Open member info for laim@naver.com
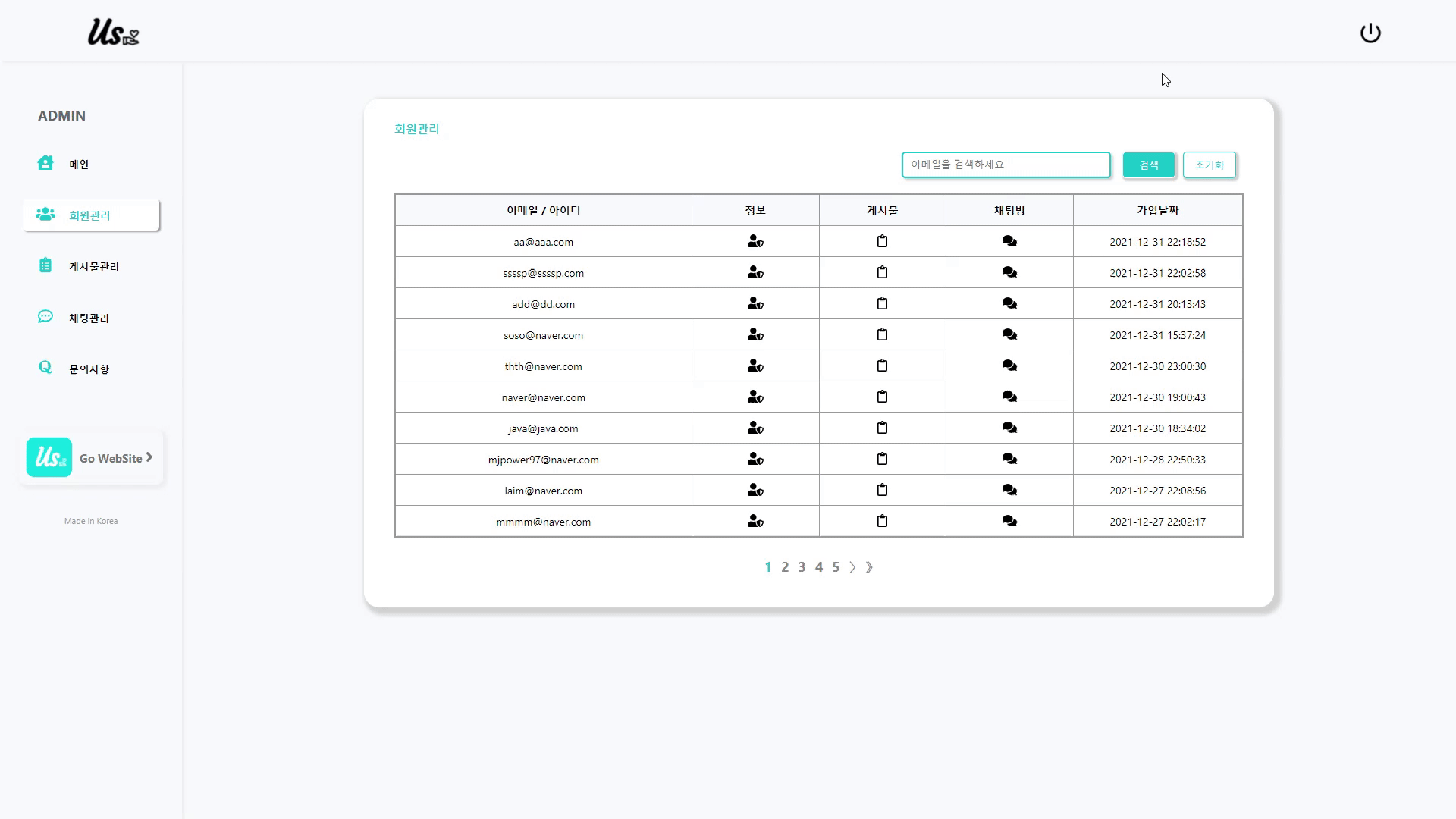 point(755,490)
